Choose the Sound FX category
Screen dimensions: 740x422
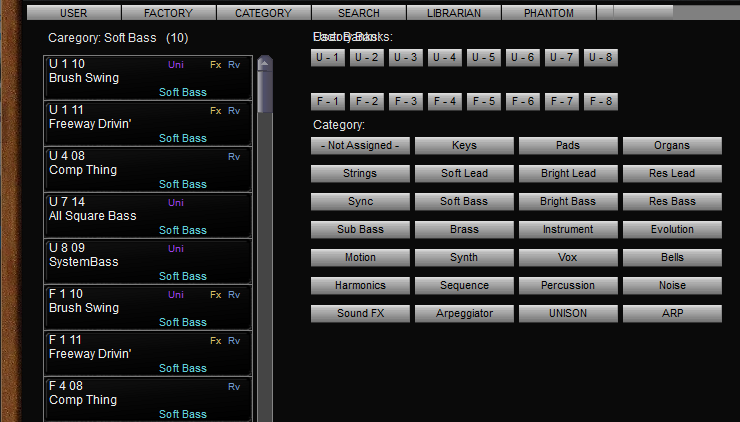pos(360,314)
